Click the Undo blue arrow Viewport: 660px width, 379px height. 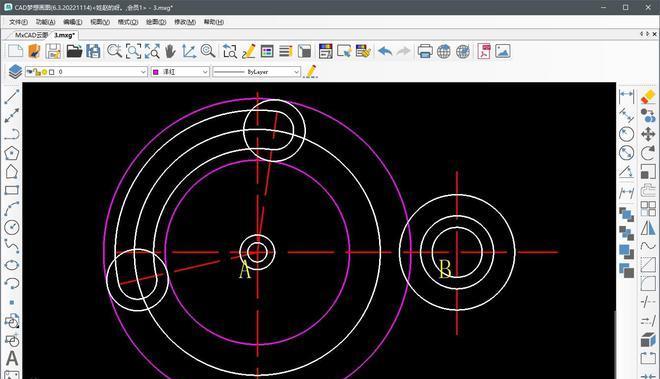coord(385,51)
